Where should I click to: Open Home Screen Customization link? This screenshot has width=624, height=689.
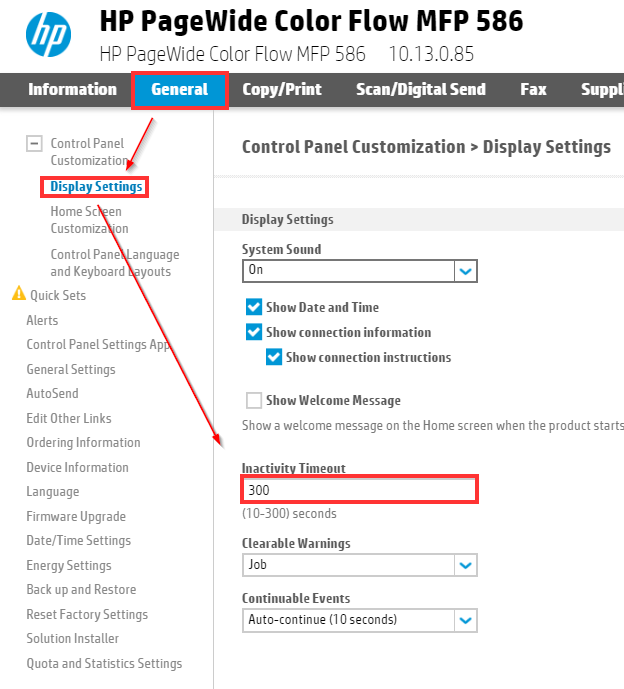pos(89,220)
